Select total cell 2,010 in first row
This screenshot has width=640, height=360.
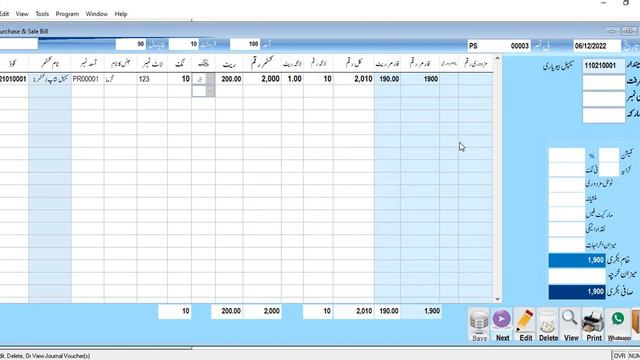pos(353,79)
